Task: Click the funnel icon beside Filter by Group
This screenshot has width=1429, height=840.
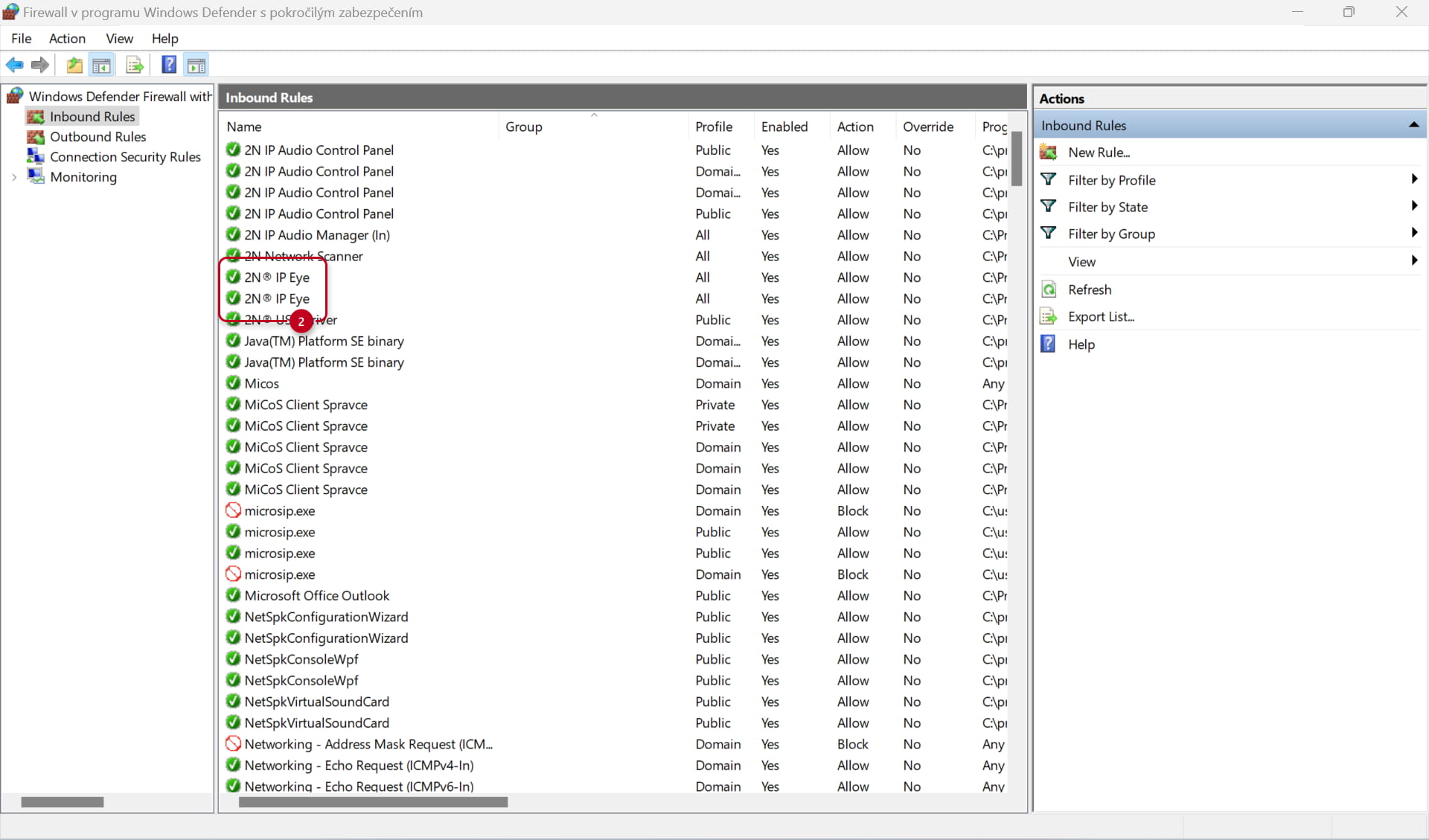Action: [1049, 234]
